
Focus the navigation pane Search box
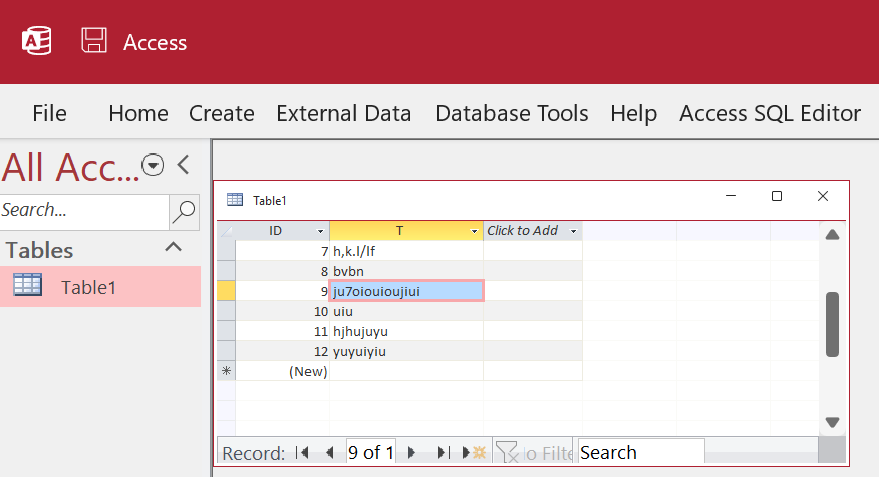click(x=84, y=212)
